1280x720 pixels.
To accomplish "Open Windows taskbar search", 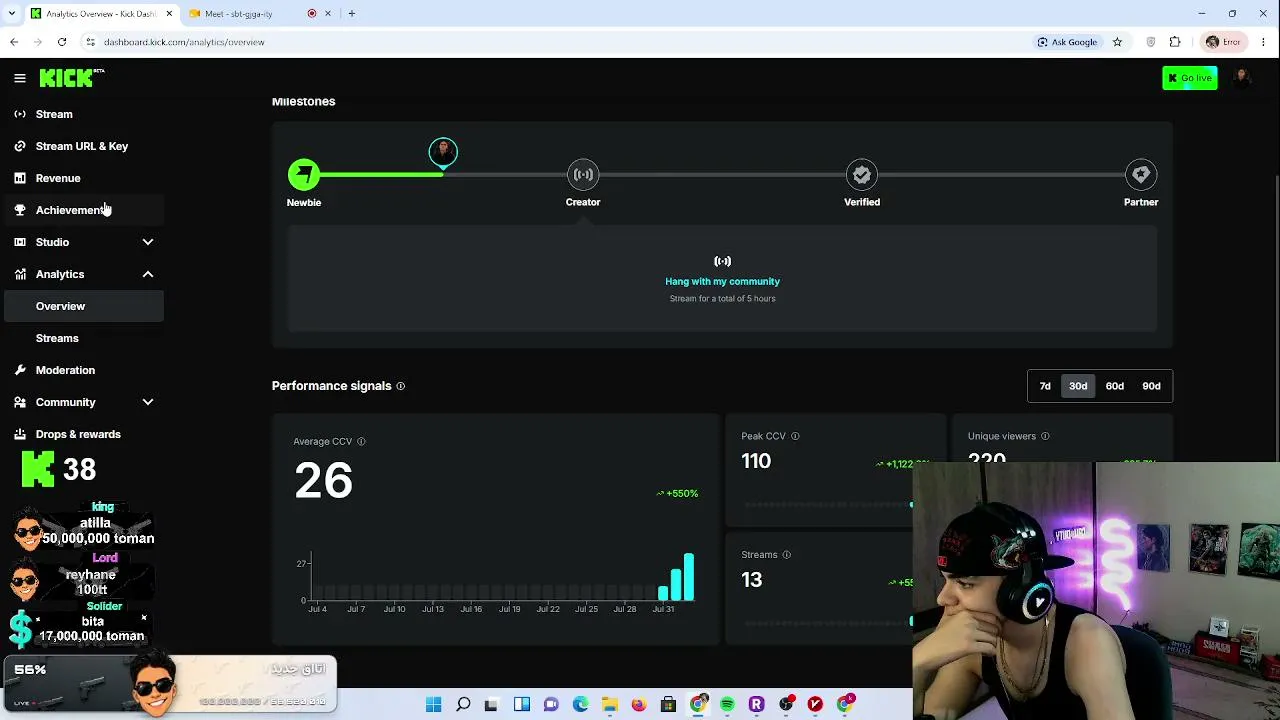I will click(x=463, y=705).
